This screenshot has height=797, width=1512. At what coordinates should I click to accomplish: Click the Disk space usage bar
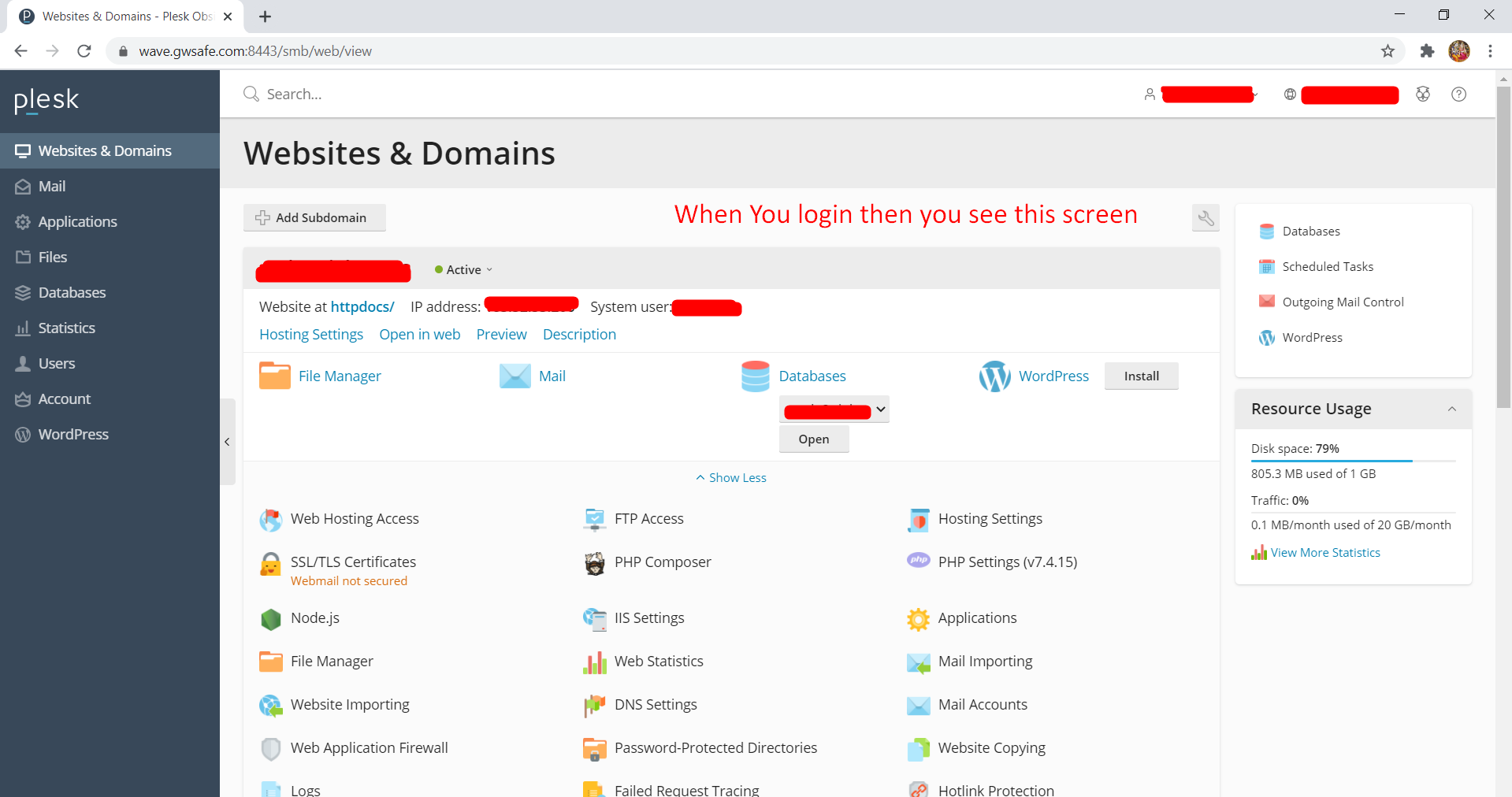[1353, 461]
